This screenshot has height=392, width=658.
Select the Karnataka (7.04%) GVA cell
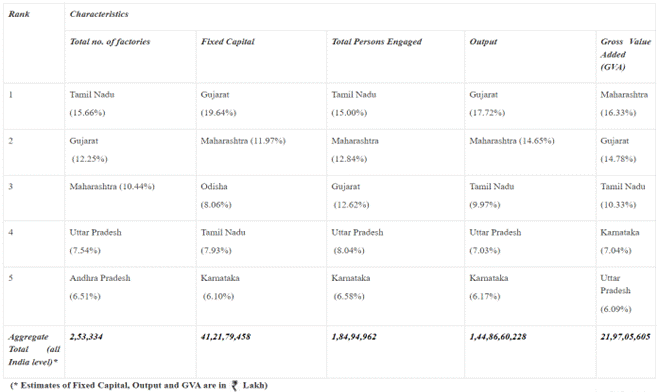[625, 244]
